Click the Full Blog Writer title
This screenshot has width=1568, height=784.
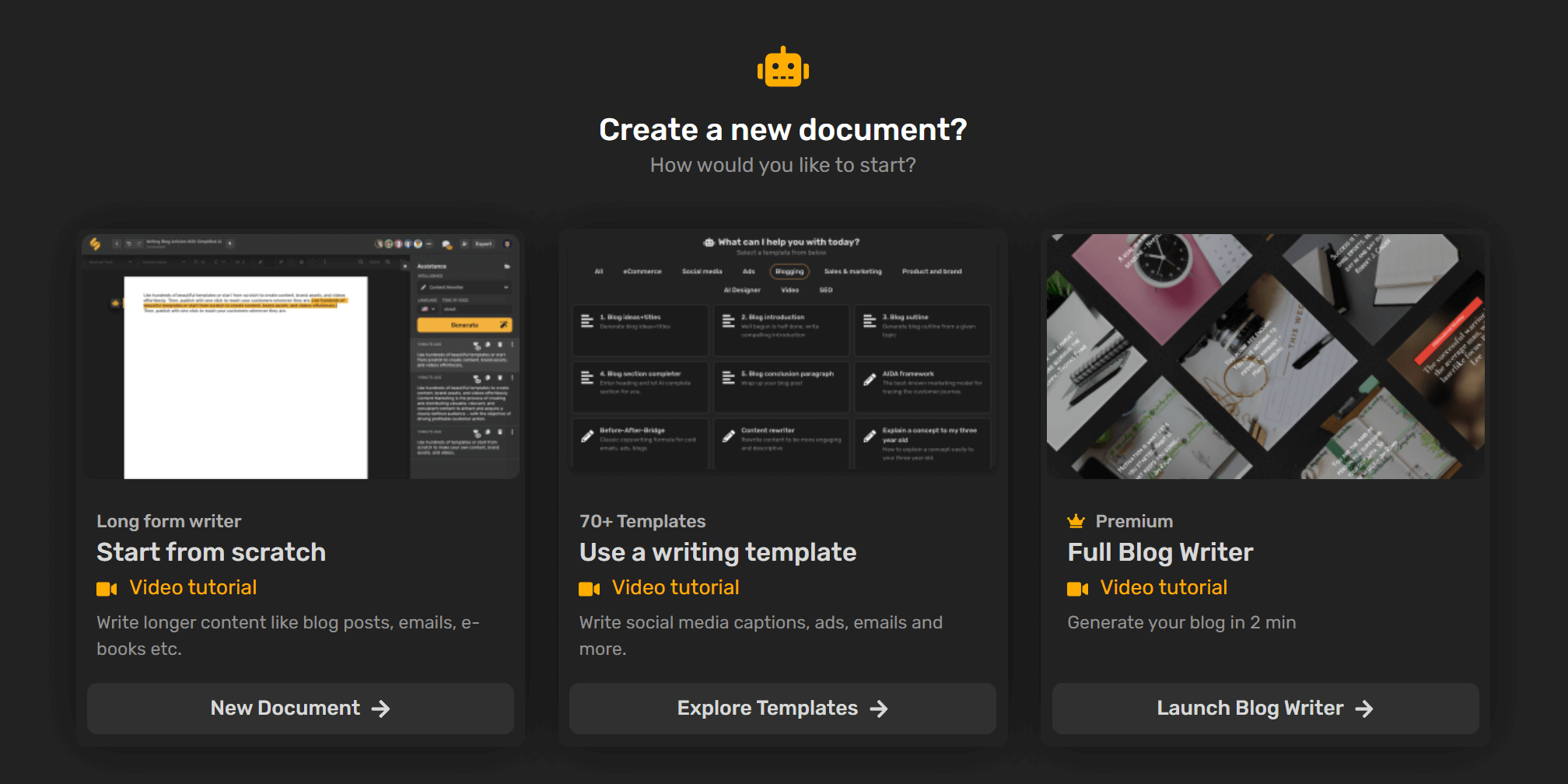[1160, 552]
